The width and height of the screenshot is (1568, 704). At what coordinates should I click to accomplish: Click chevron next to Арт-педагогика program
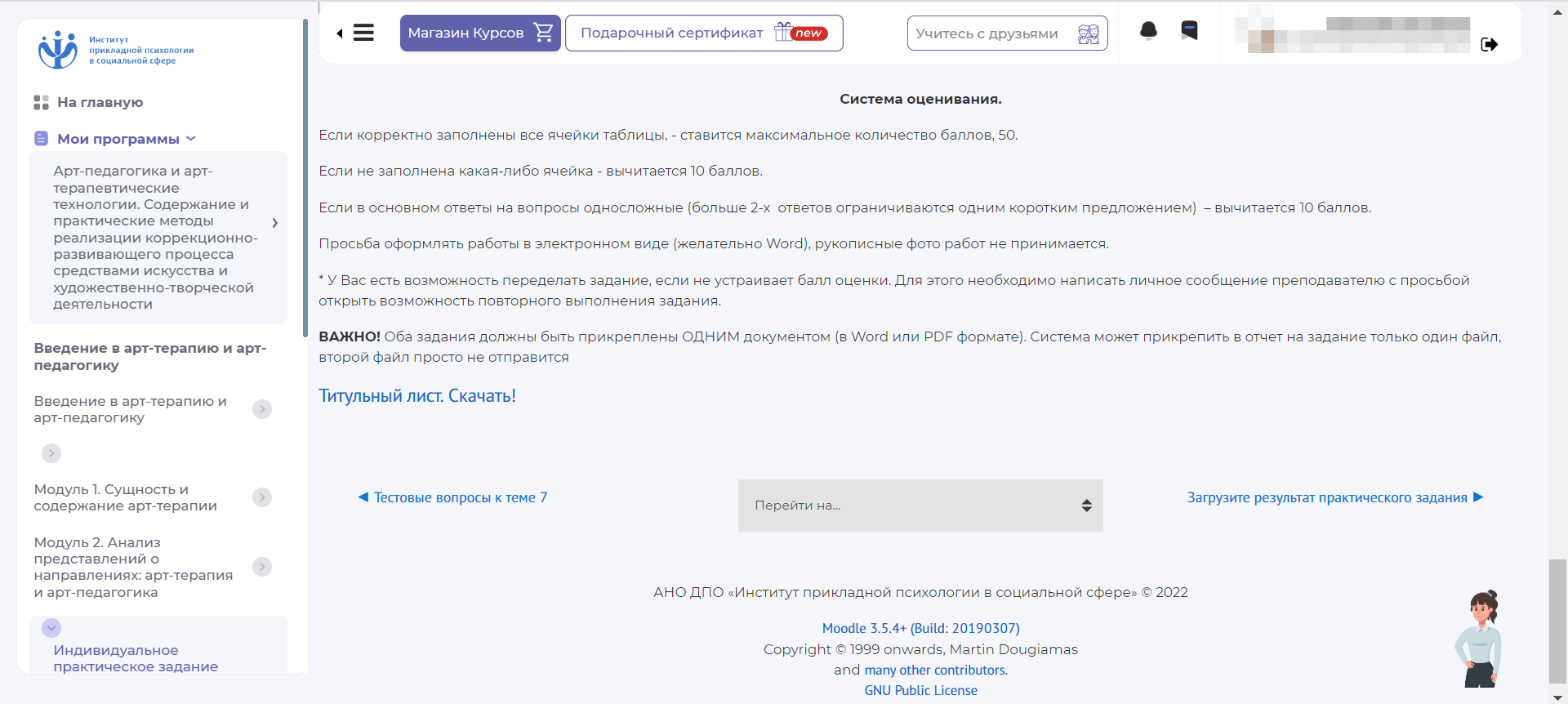tap(275, 222)
